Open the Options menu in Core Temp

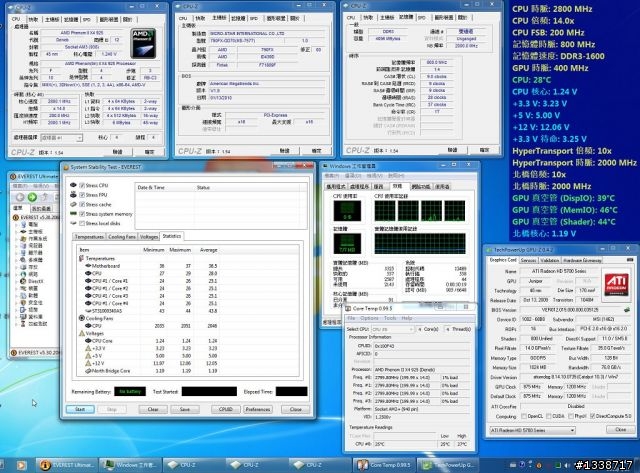coord(369,318)
